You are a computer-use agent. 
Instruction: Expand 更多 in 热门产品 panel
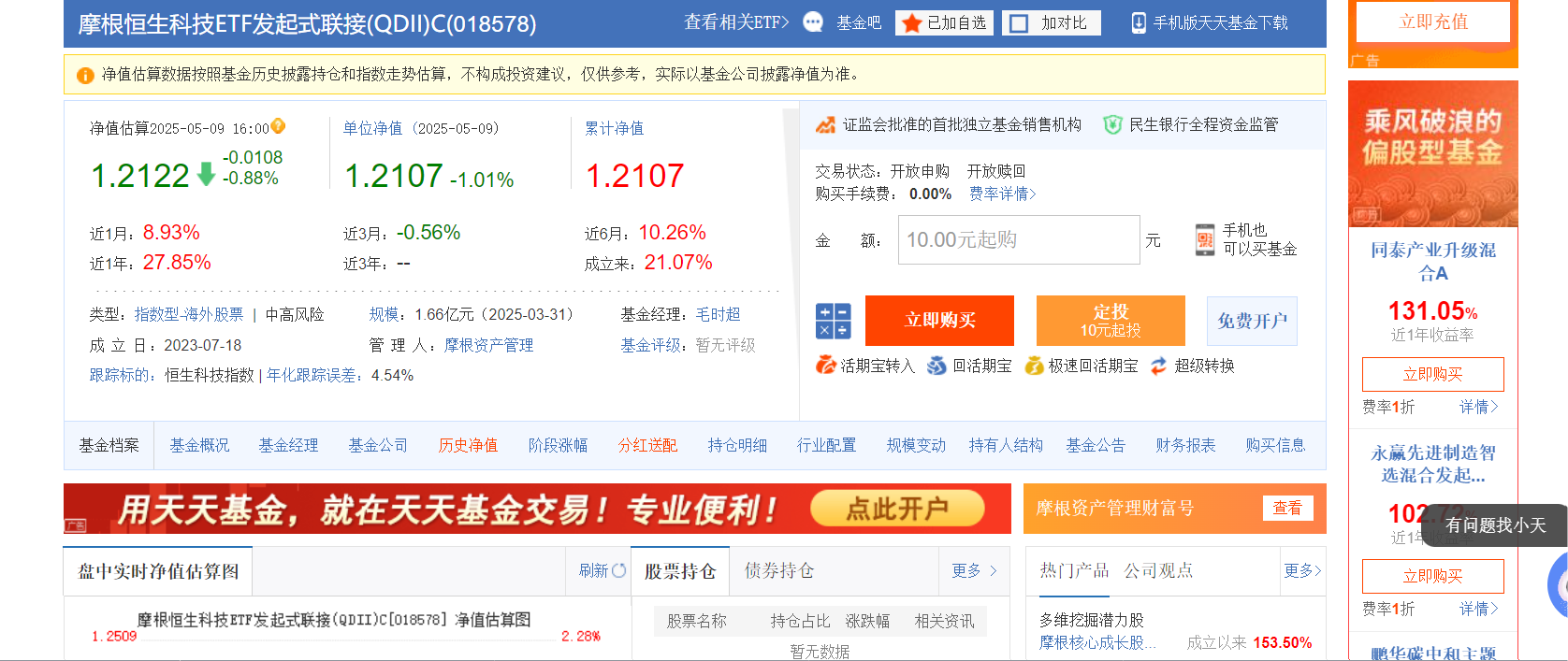(x=1302, y=570)
